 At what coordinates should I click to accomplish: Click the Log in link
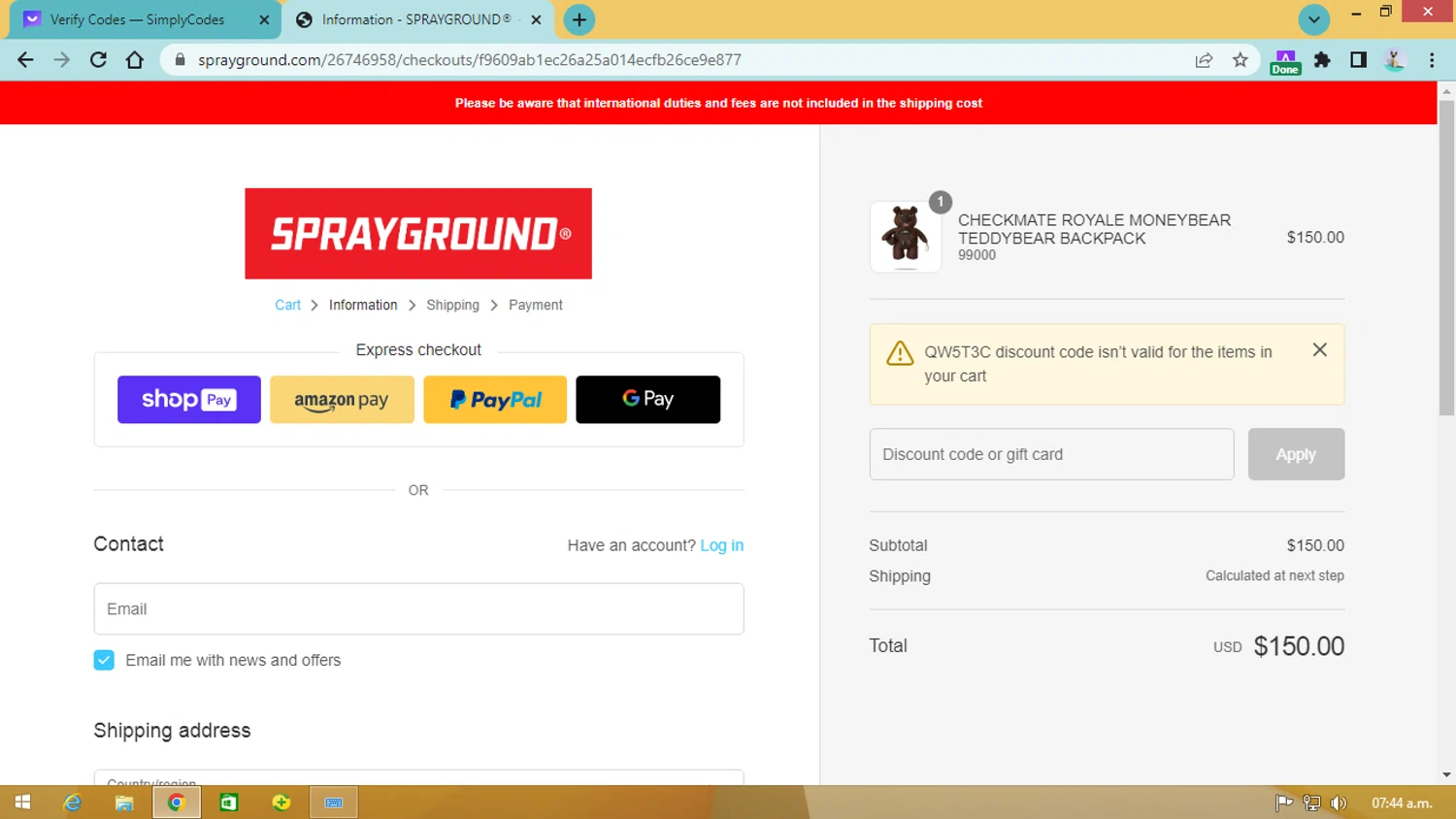coord(722,545)
